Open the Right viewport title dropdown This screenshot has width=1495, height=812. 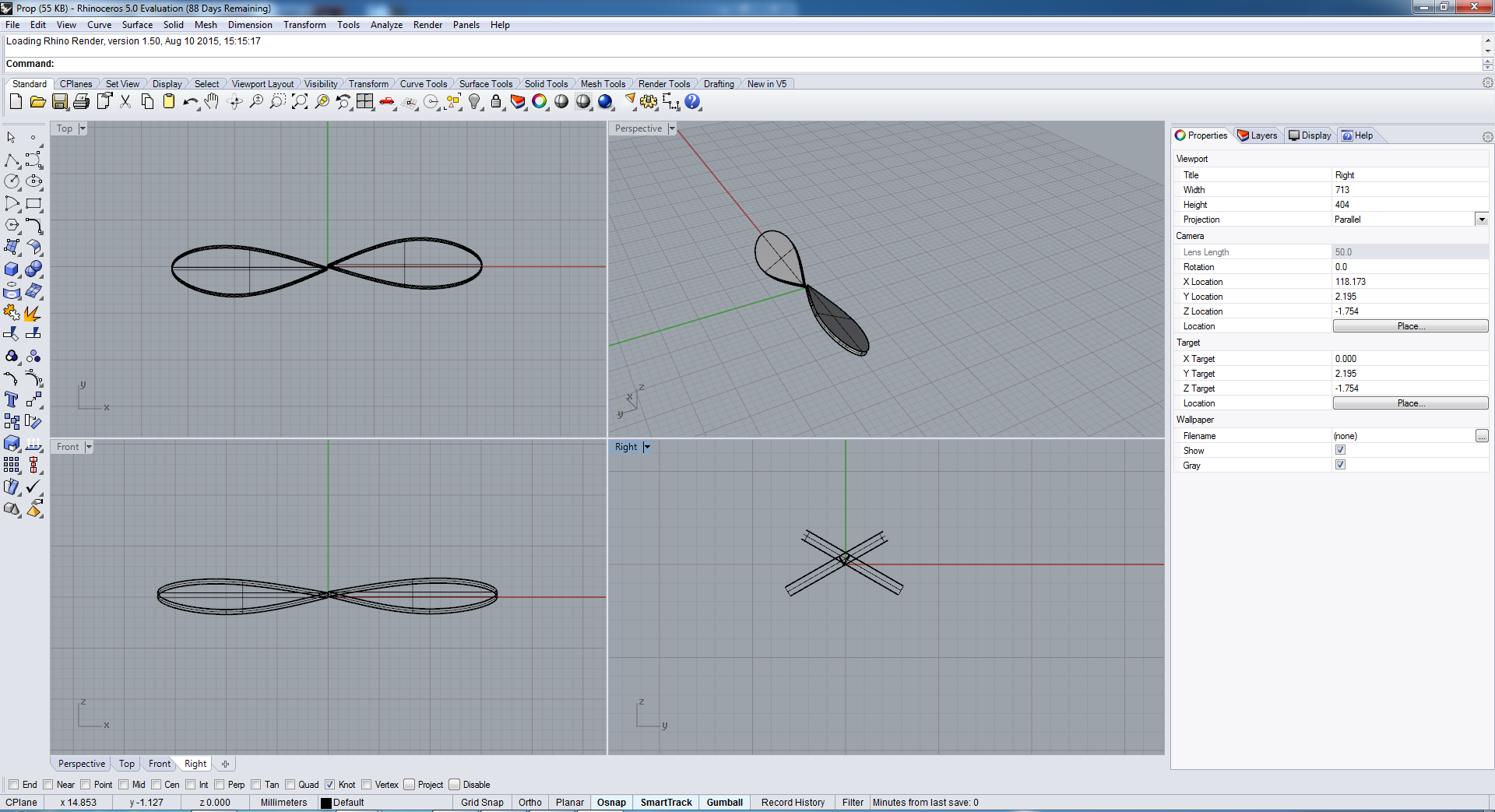click(647, 447)
